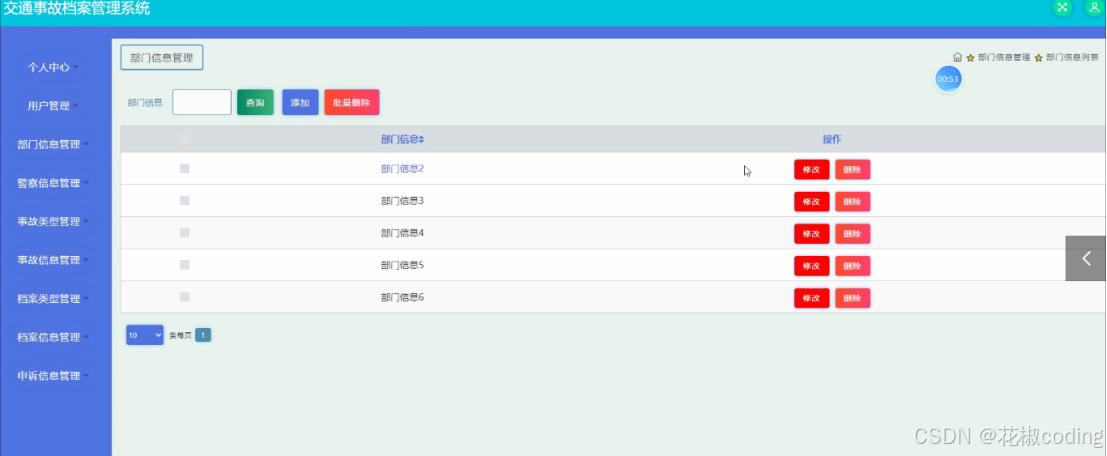Image resolution: width=1107 pixels, height=456 pixels.
Task: Expand 部门信息管理 sidebar menu
Action: point(53,145)
